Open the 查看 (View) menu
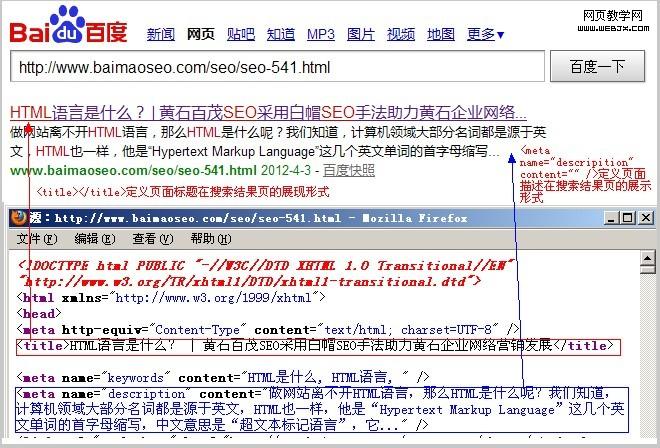 pos(150,239)
